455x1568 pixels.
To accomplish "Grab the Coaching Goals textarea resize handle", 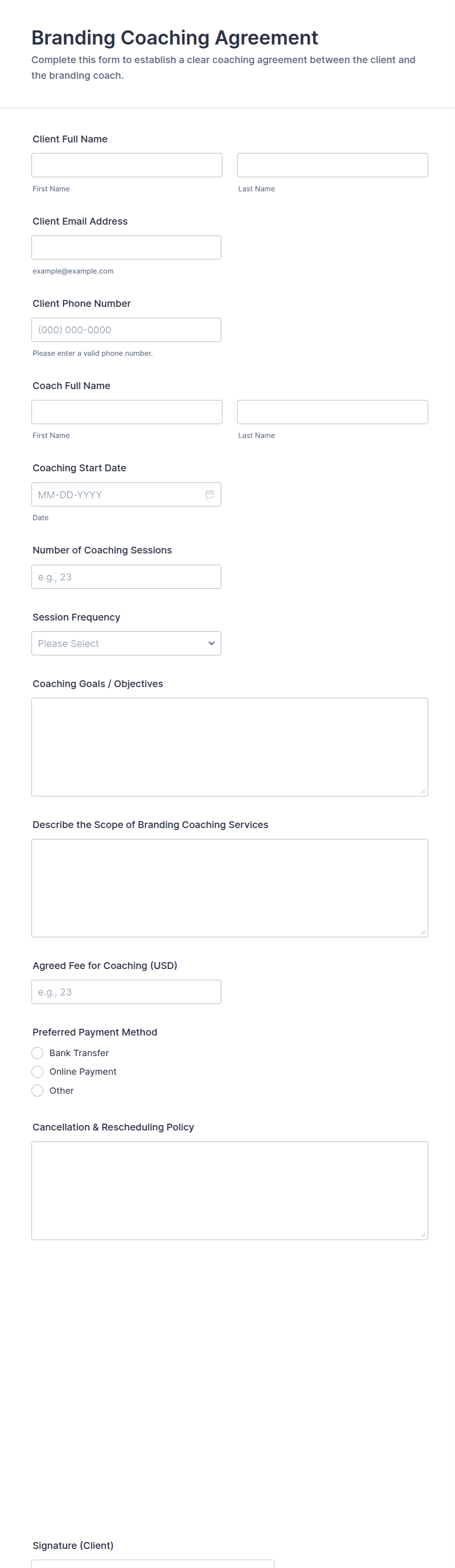I will click(x=423, y=791).
